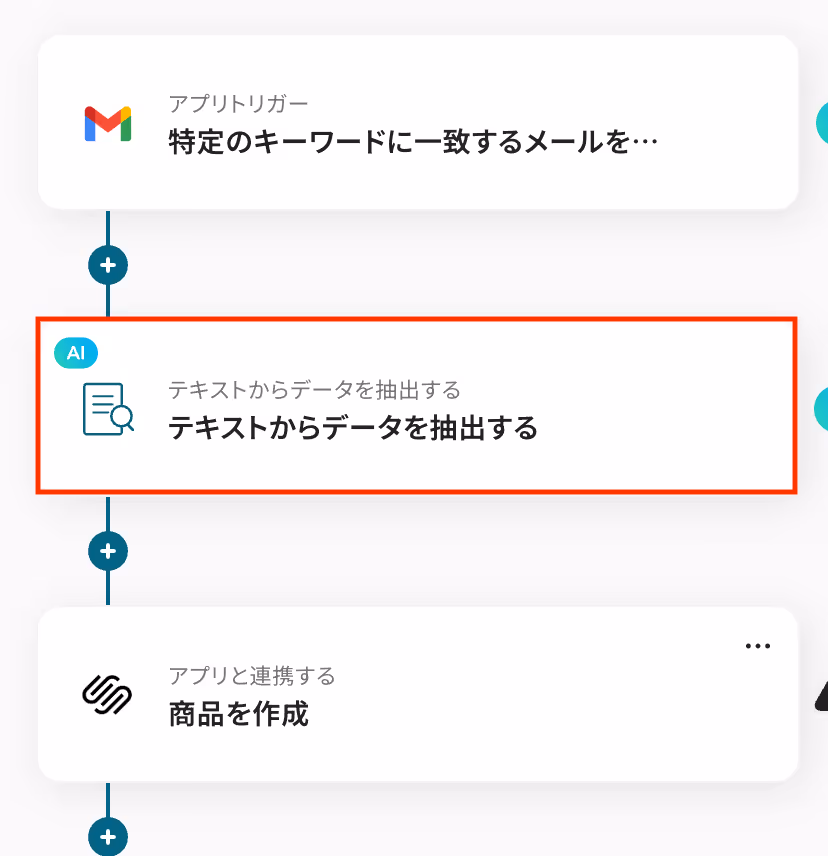Click the Gmail app icon
This screenshot has height=856, width=828.
pyautogui.click(x=108, y=123)
